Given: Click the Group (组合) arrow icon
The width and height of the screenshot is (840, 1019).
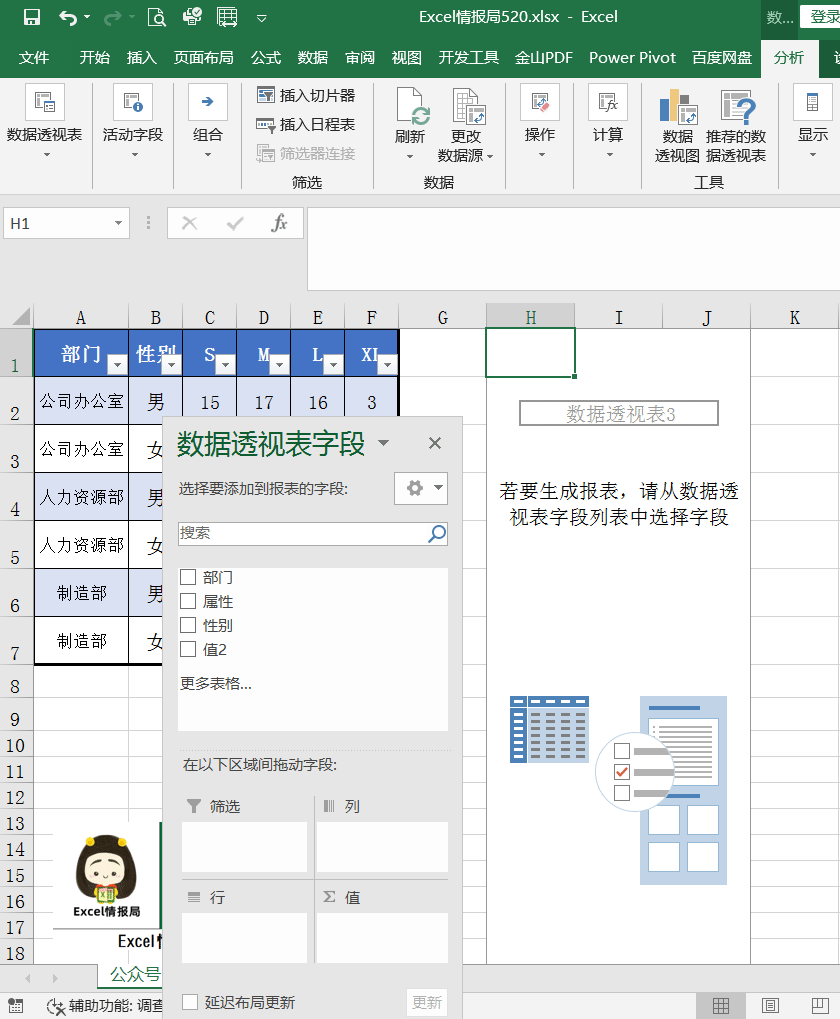Looking at the screenshot, I should (x=208, y=102).
